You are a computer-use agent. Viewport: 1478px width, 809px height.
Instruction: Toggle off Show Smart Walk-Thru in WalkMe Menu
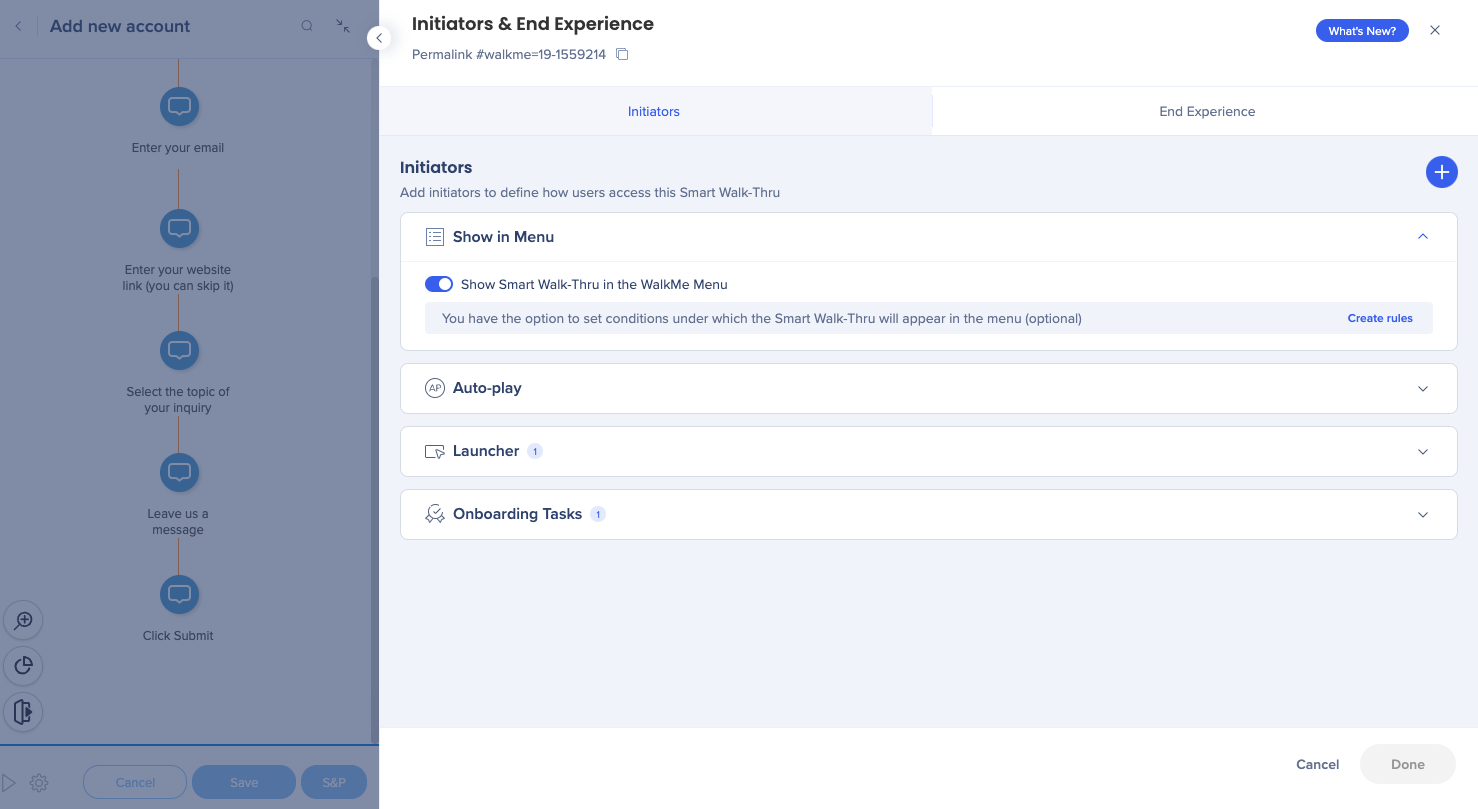coord(439,284)
